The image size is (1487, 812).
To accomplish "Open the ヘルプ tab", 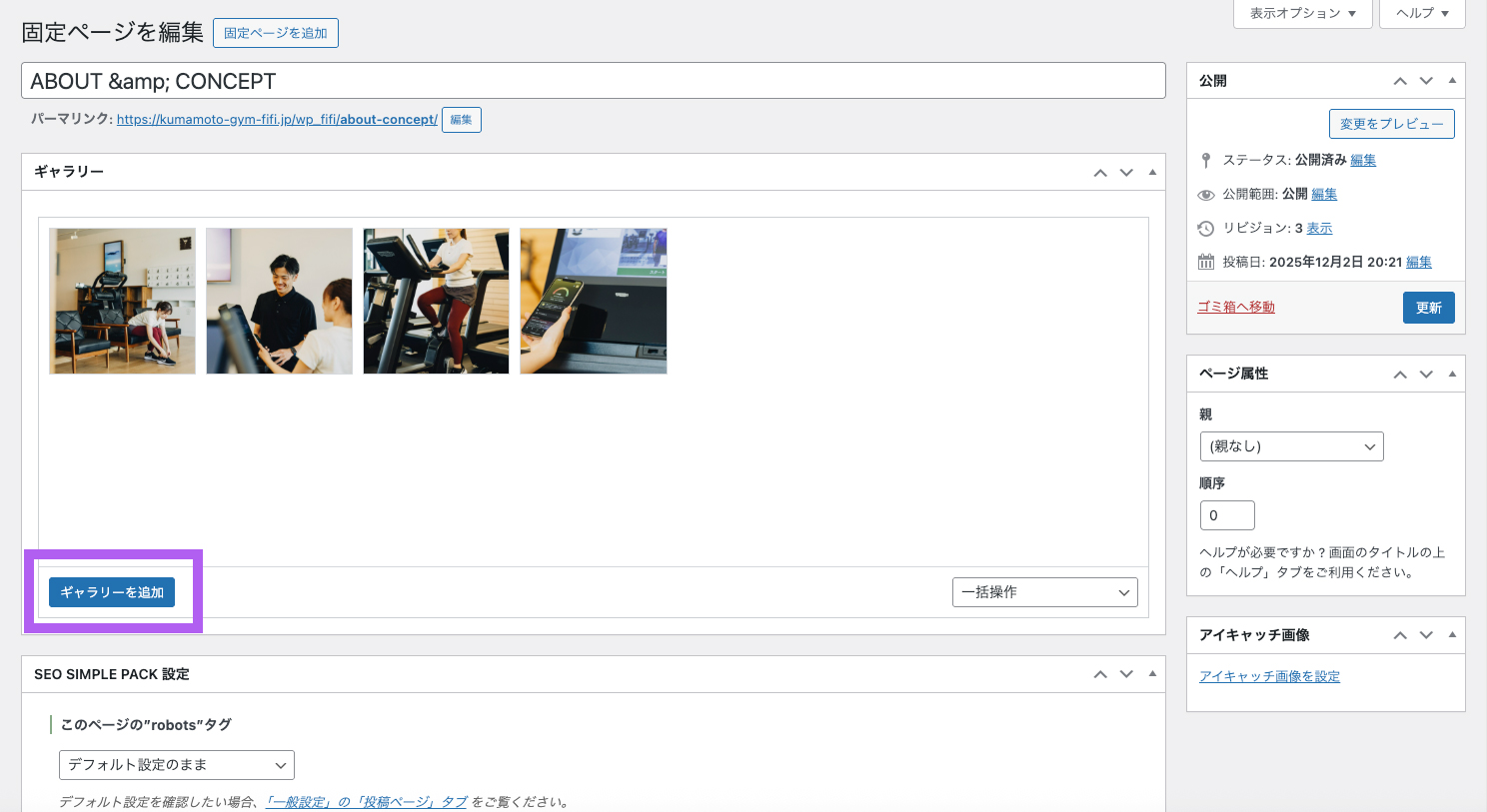I will click(x=1422, y=13).
